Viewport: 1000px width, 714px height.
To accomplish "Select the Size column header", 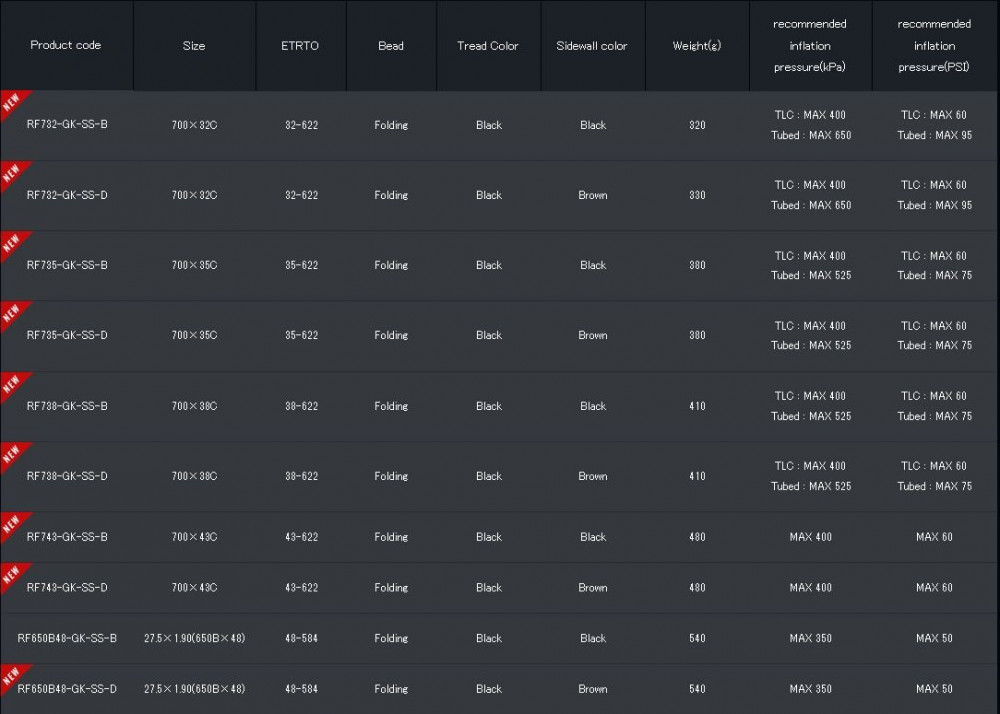I will click(x=194, y=46).
